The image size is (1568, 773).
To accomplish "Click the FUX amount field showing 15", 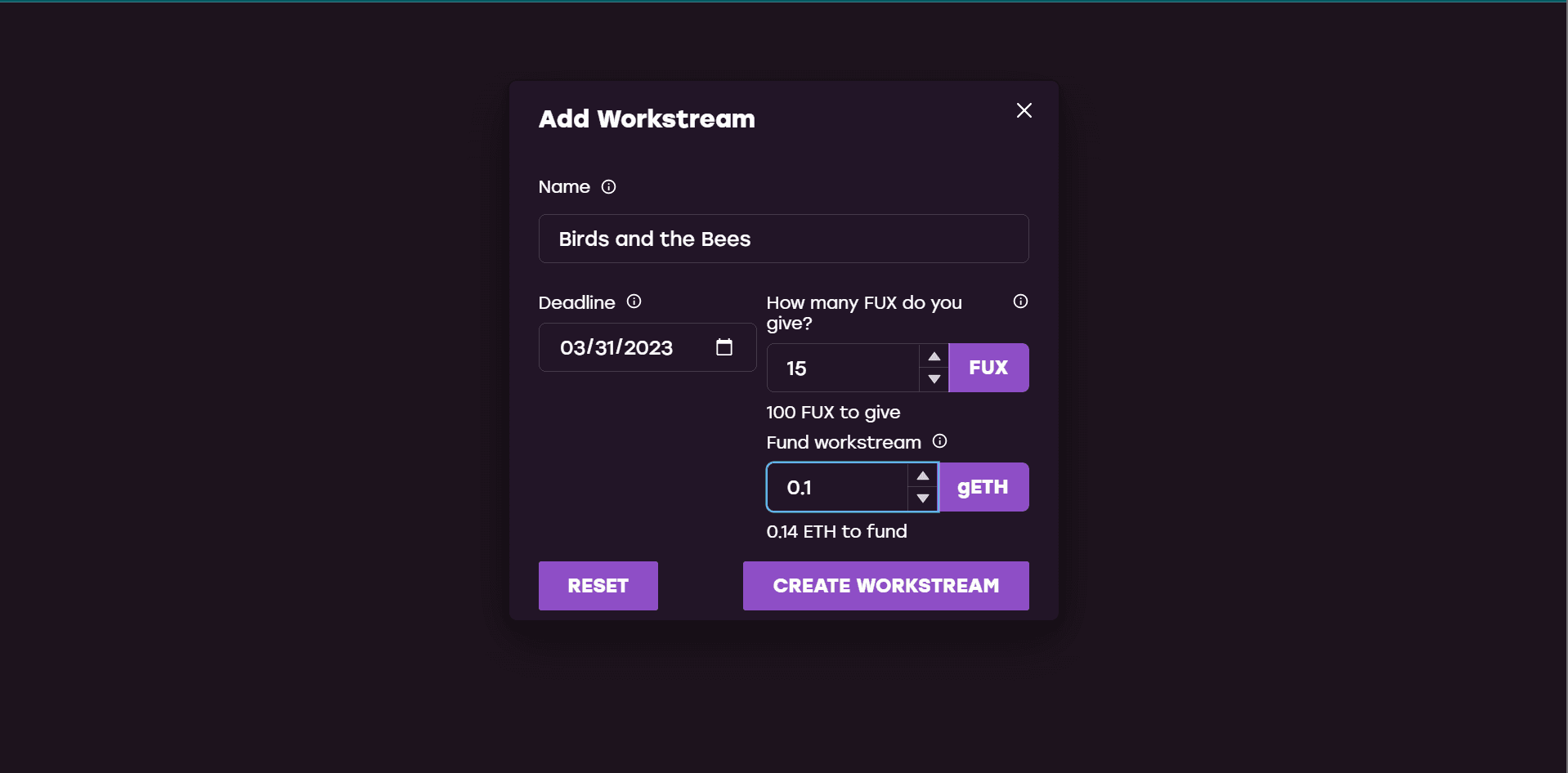I will 843,368.
